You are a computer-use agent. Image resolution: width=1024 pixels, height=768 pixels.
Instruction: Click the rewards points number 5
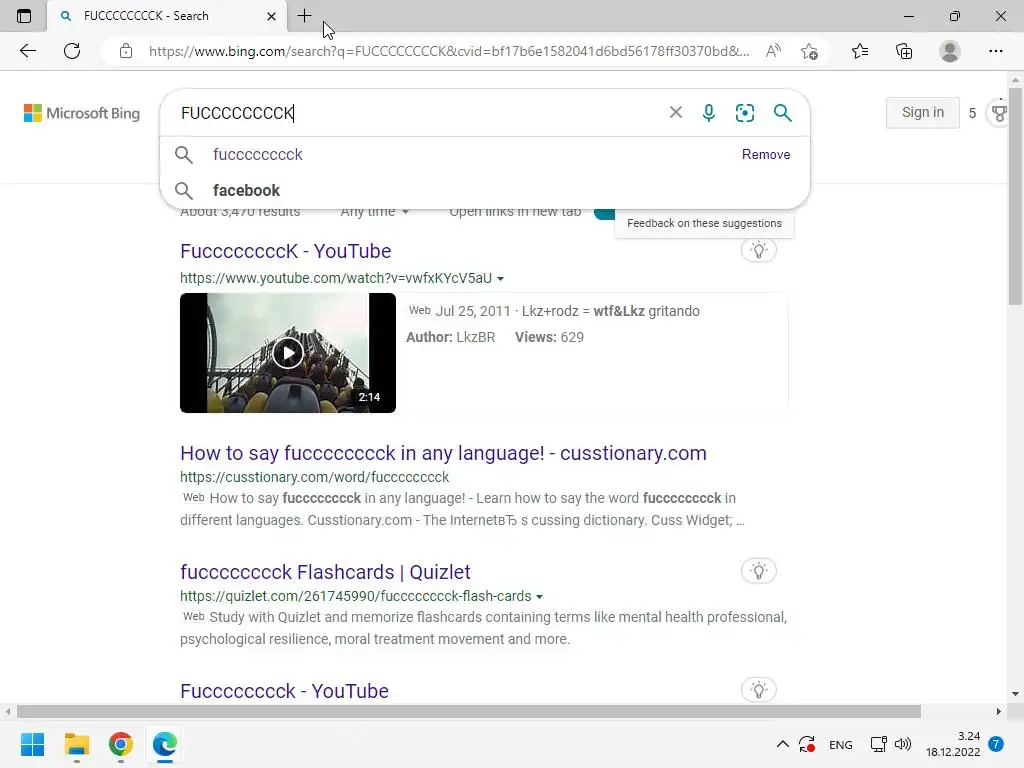point(972,113)
